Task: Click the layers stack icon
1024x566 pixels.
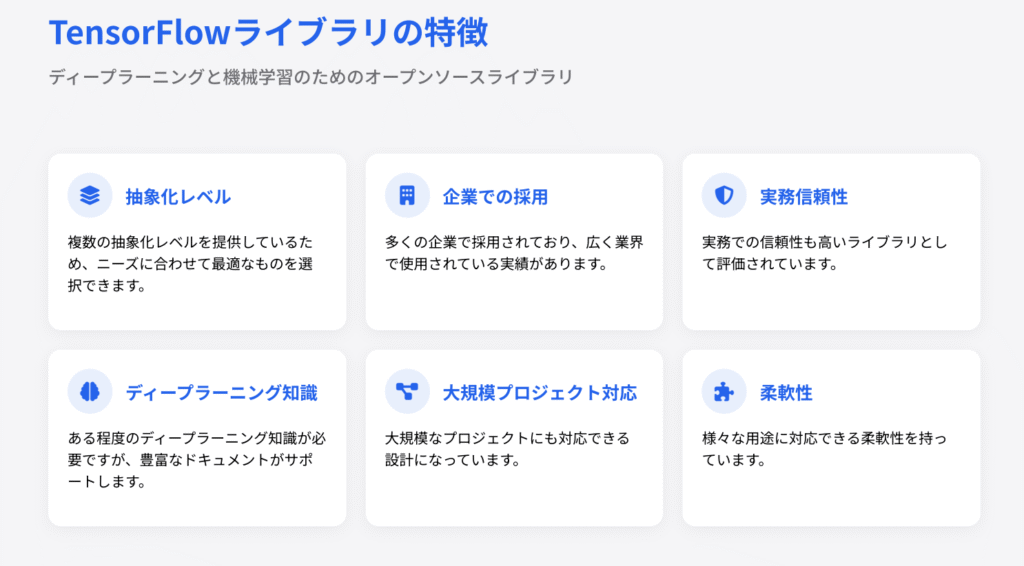Action: click(x=90, y=195)
